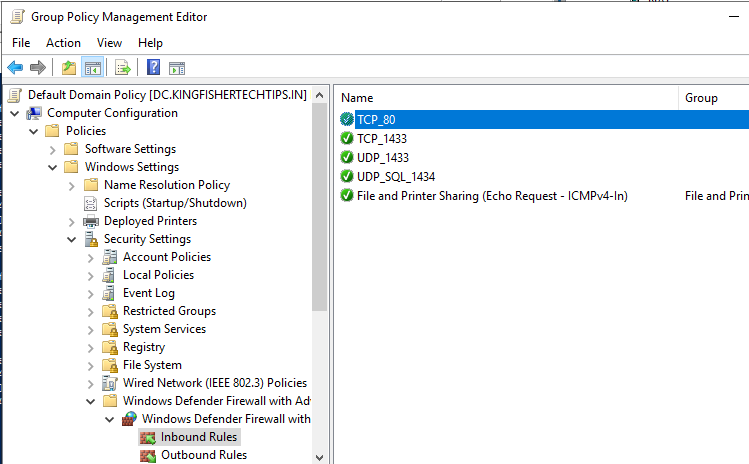Expand the Local Policies node

pyautogui.click(x=91, y=276)
